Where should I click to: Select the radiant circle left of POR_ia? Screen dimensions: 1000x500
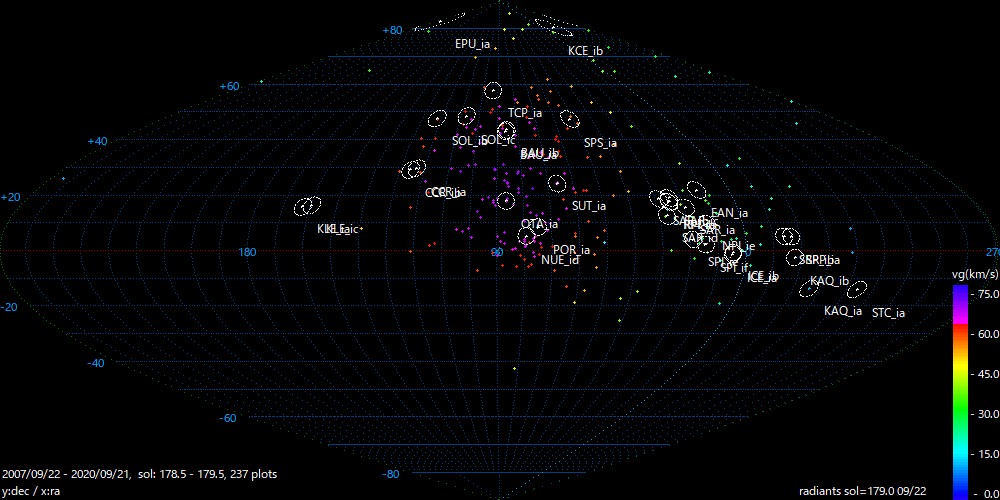point(527,237)
